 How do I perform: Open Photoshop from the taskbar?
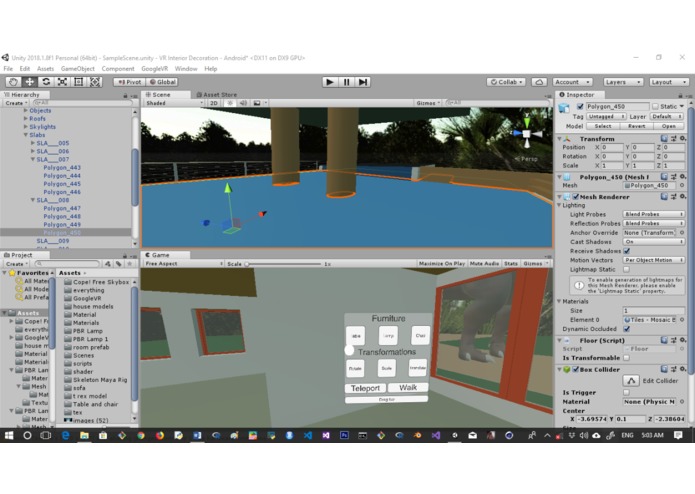pos(344,436)
